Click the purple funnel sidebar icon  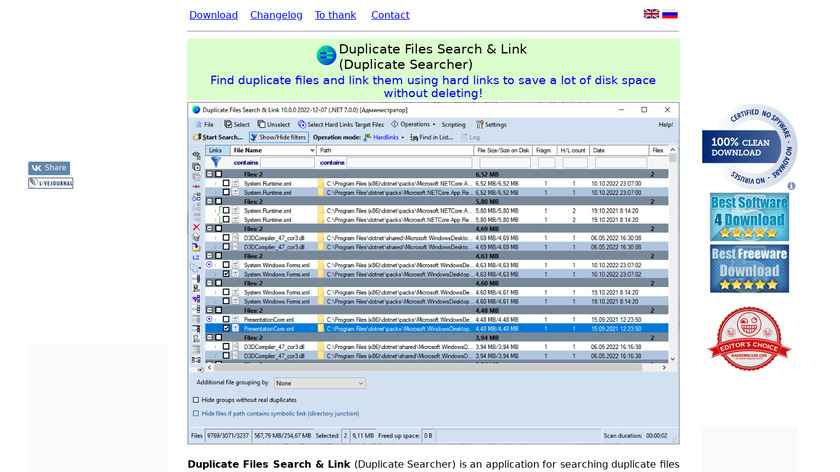[196, 299]
